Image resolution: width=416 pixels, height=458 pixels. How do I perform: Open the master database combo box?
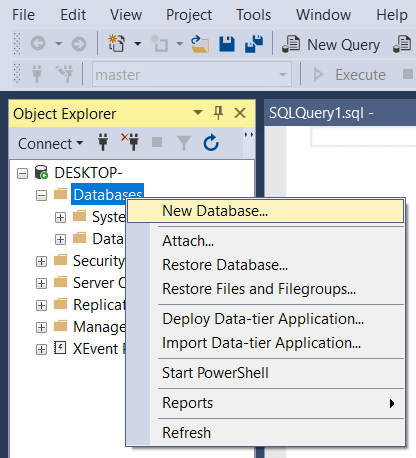tap(192, 74)
